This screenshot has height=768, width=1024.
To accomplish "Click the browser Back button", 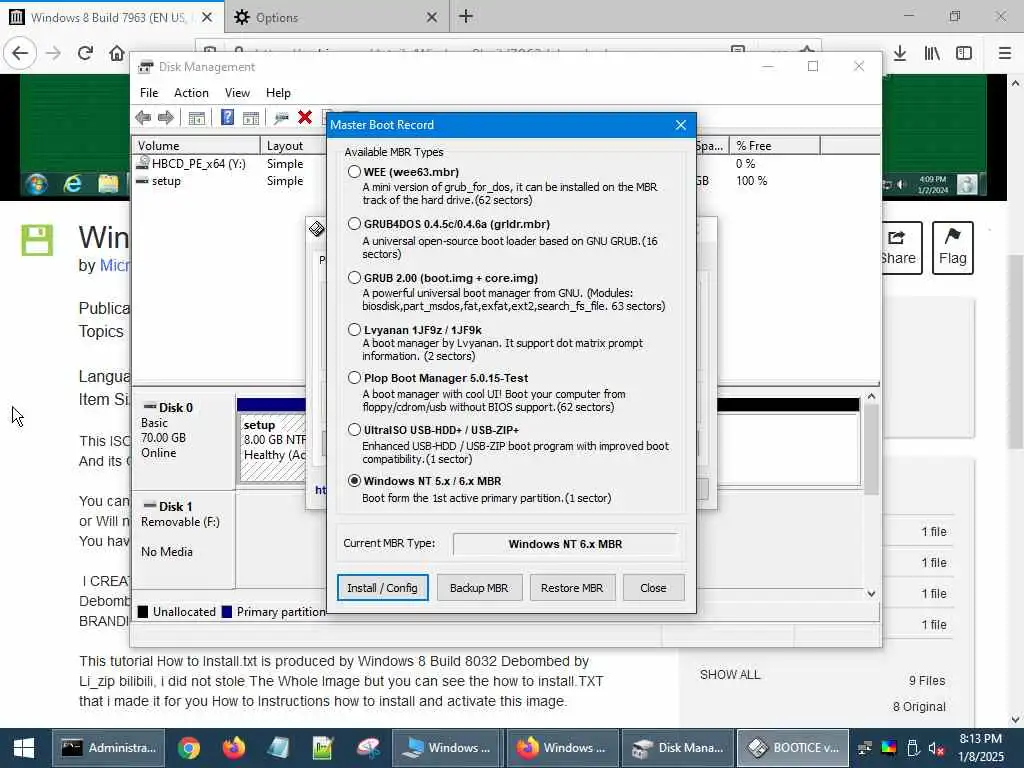I will (20, 53).
